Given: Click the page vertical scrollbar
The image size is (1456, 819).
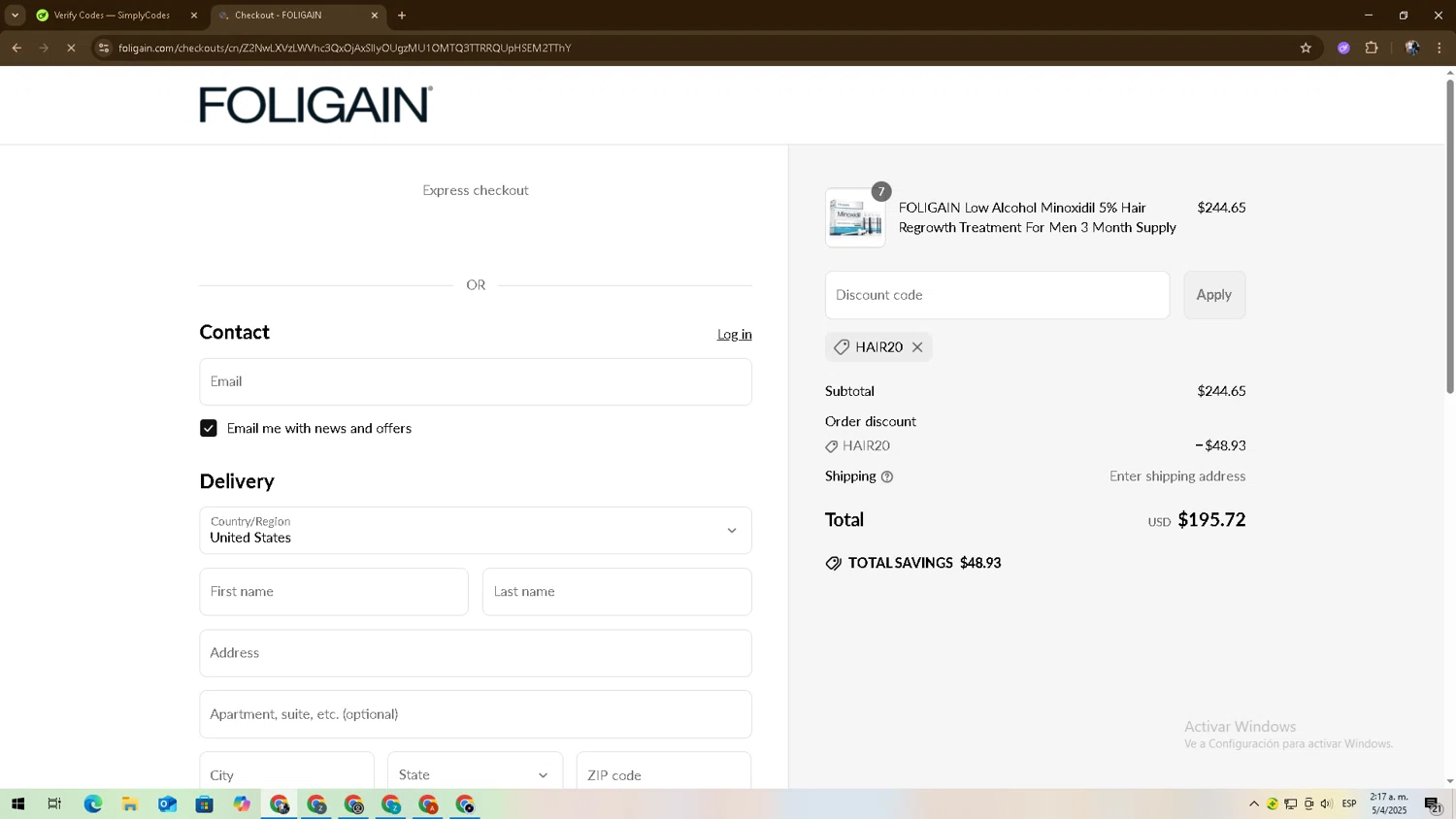Looking at the screenshot, I should click(1450, 236).
